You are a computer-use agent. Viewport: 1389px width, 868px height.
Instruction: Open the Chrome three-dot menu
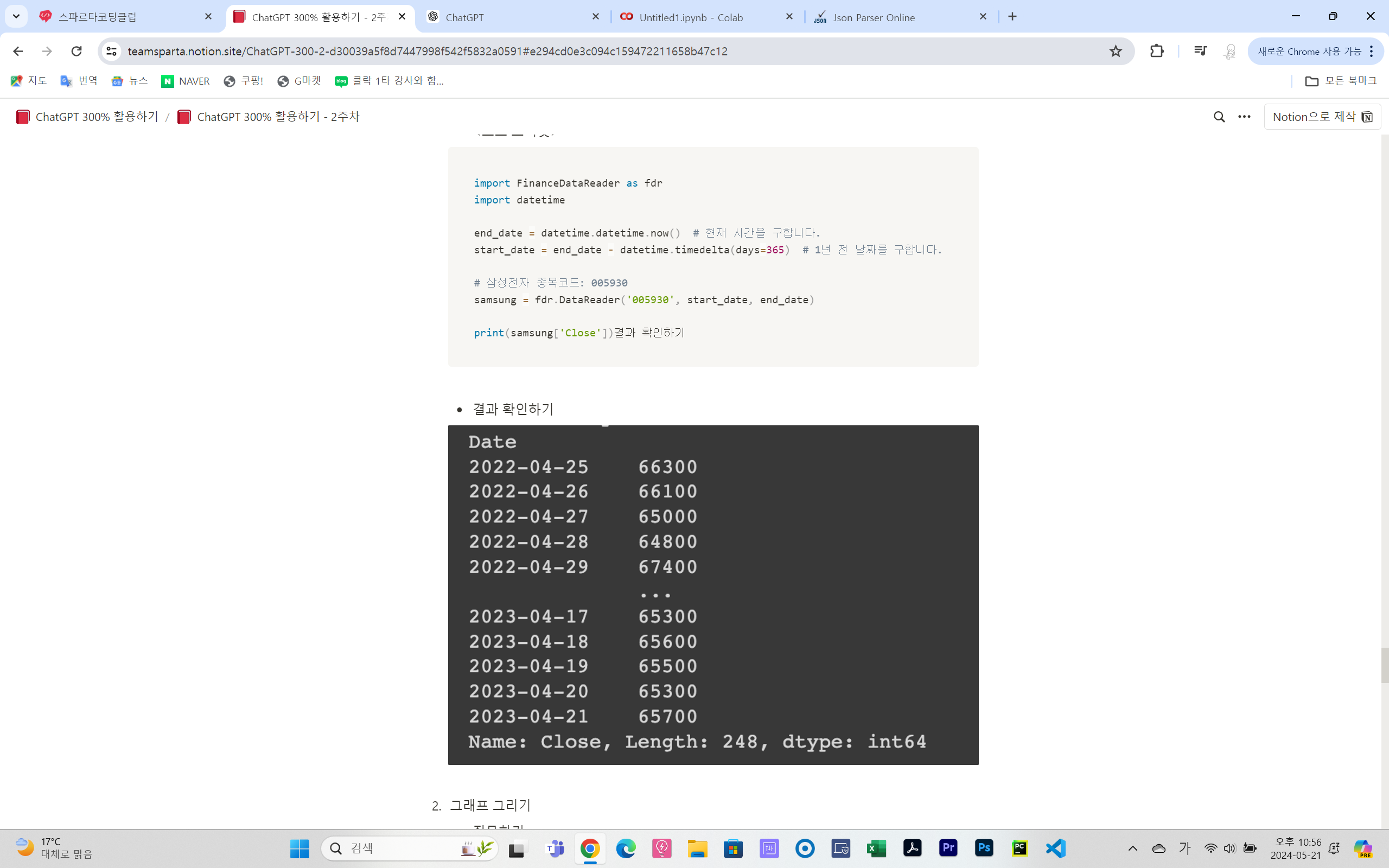pyautogui.click(x=1371, y=51)
